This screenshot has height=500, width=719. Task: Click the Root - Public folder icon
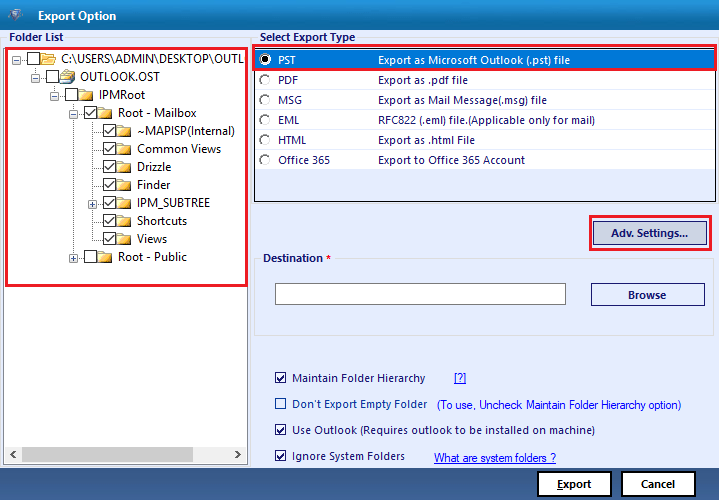tap(105, 257)
